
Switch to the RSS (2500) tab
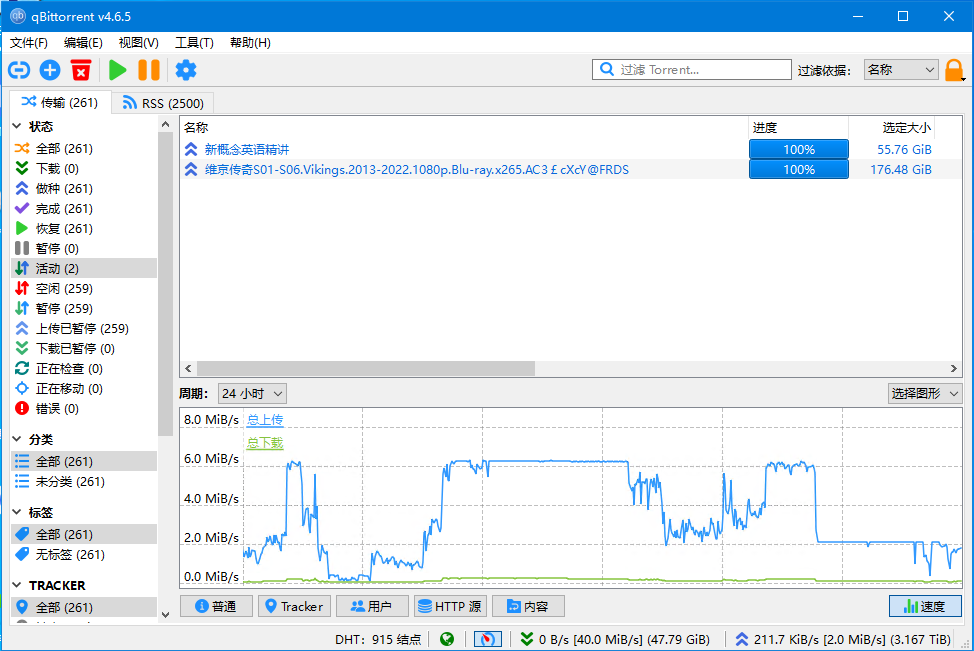click(x=163, y=103)
